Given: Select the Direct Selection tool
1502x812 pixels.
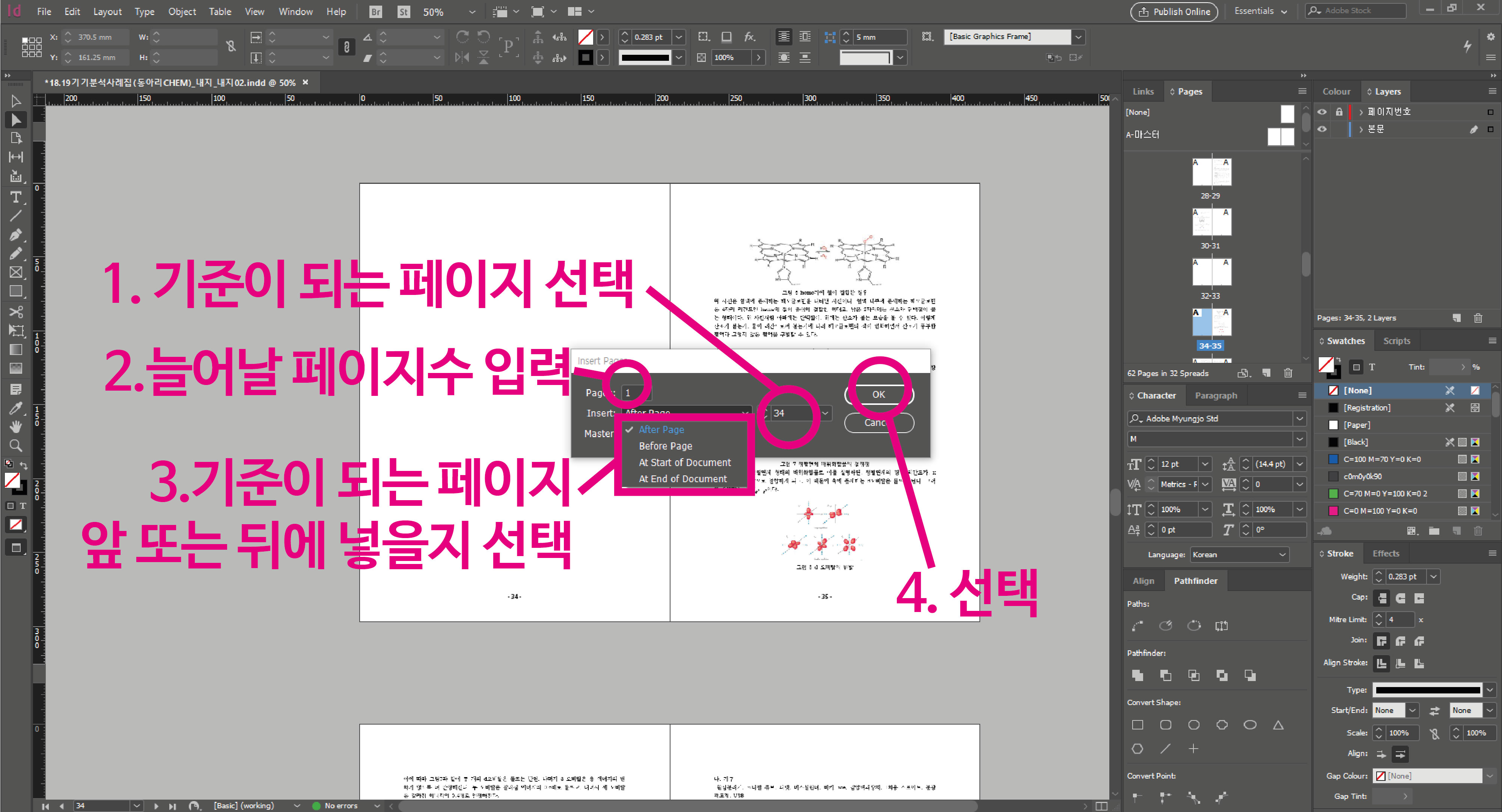Looking at the screenshot, I should [x=16, y=119].
